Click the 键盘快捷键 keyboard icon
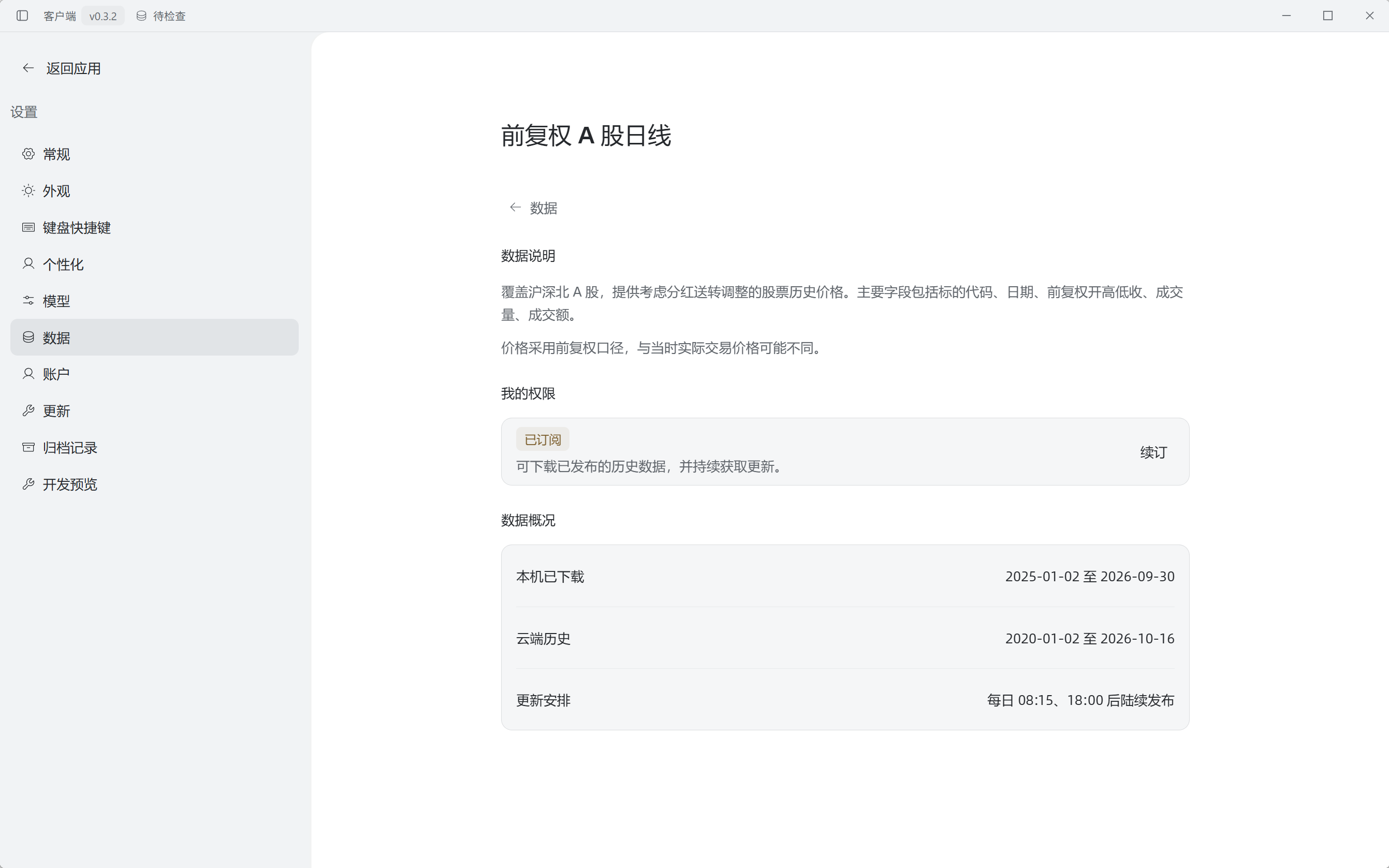Screen dimensions: 1389x868 coord(28,227)
